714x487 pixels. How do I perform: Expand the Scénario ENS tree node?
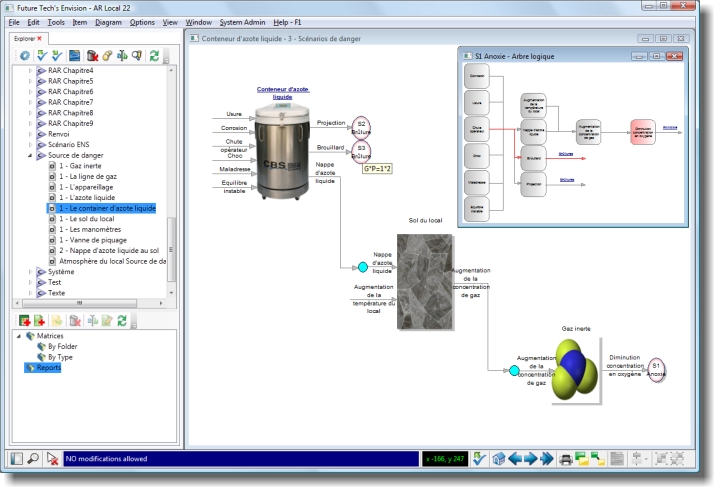(31, 145)
